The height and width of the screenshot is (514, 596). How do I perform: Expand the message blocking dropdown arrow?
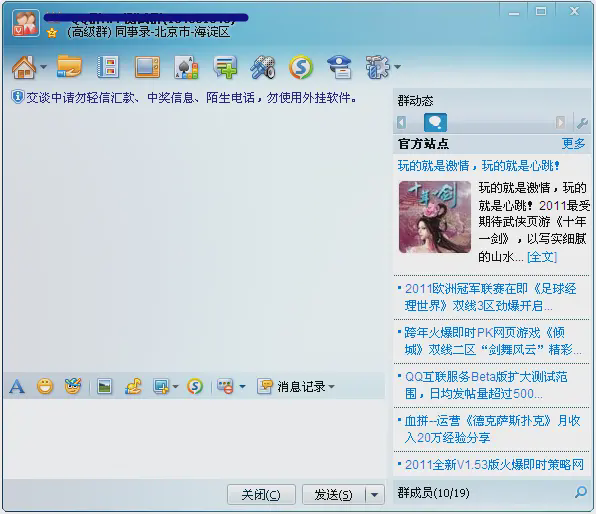242,387
